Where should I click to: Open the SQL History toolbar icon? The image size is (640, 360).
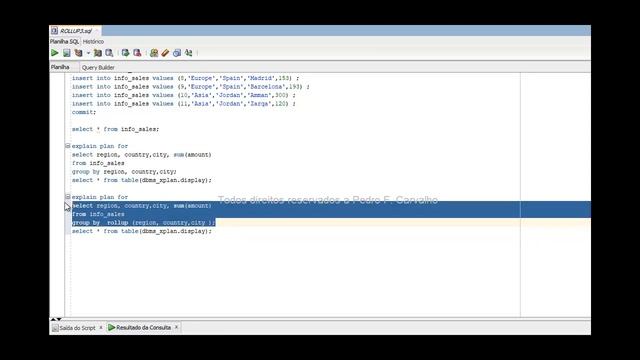(177, 53)
